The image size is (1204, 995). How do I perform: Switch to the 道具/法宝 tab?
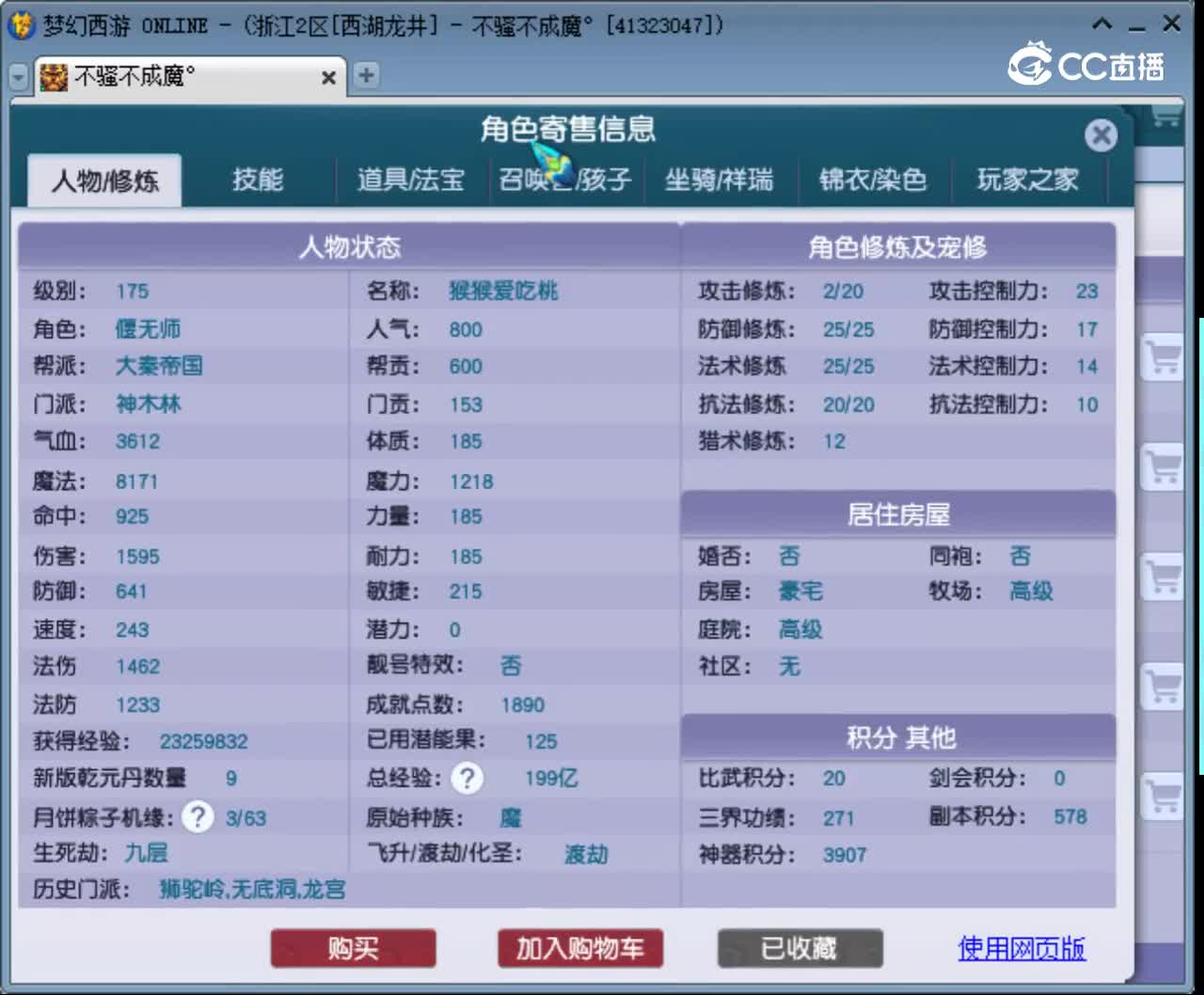411,179
